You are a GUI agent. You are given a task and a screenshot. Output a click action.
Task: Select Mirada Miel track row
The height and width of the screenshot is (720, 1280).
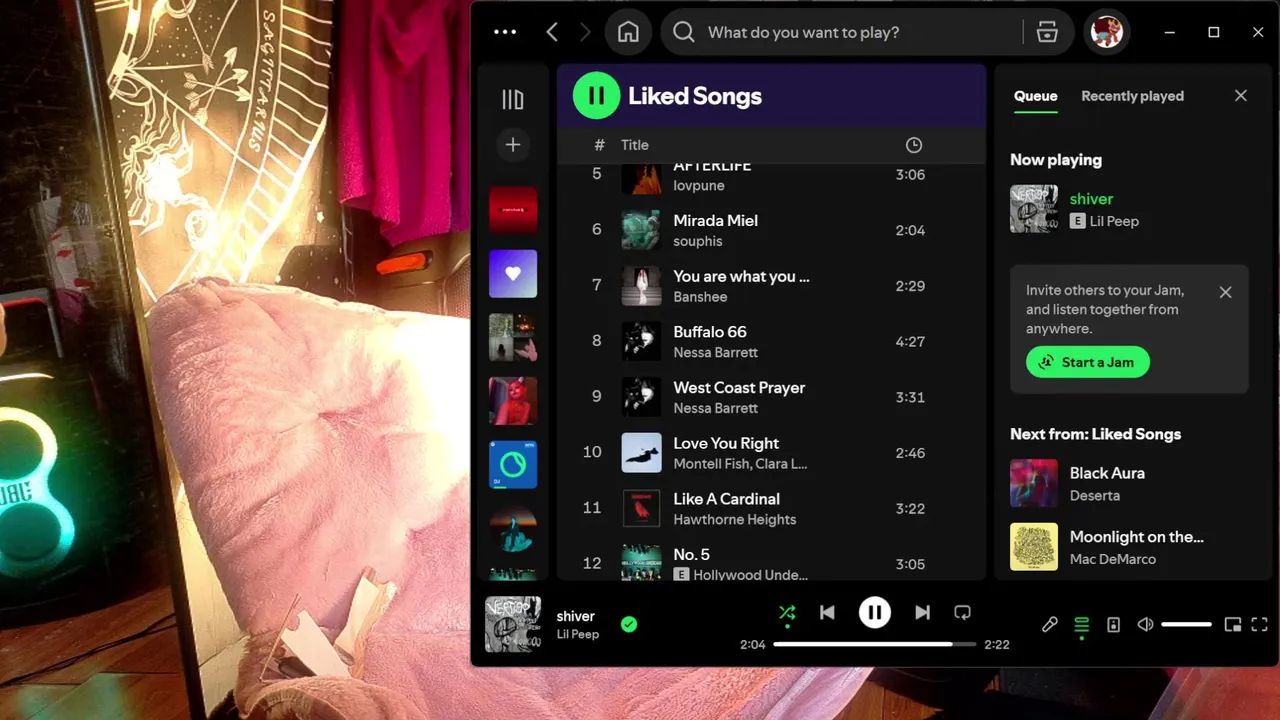(x=770, y=230)
